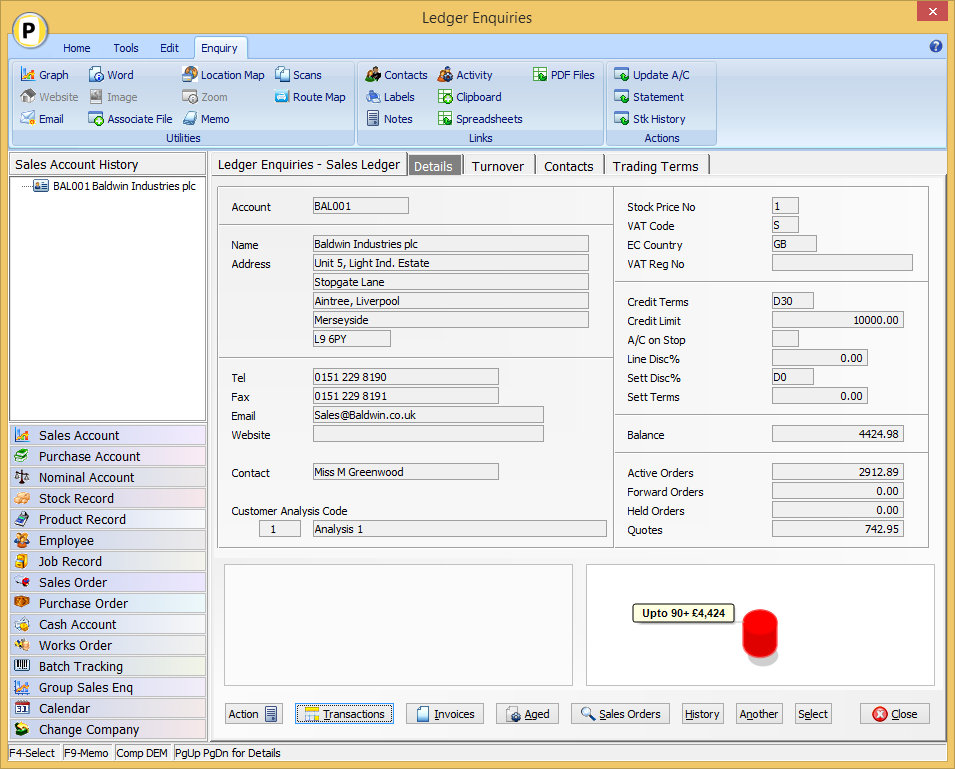
Task: Open Cash Account in the sidebar
Action: [x=108, y=624]
